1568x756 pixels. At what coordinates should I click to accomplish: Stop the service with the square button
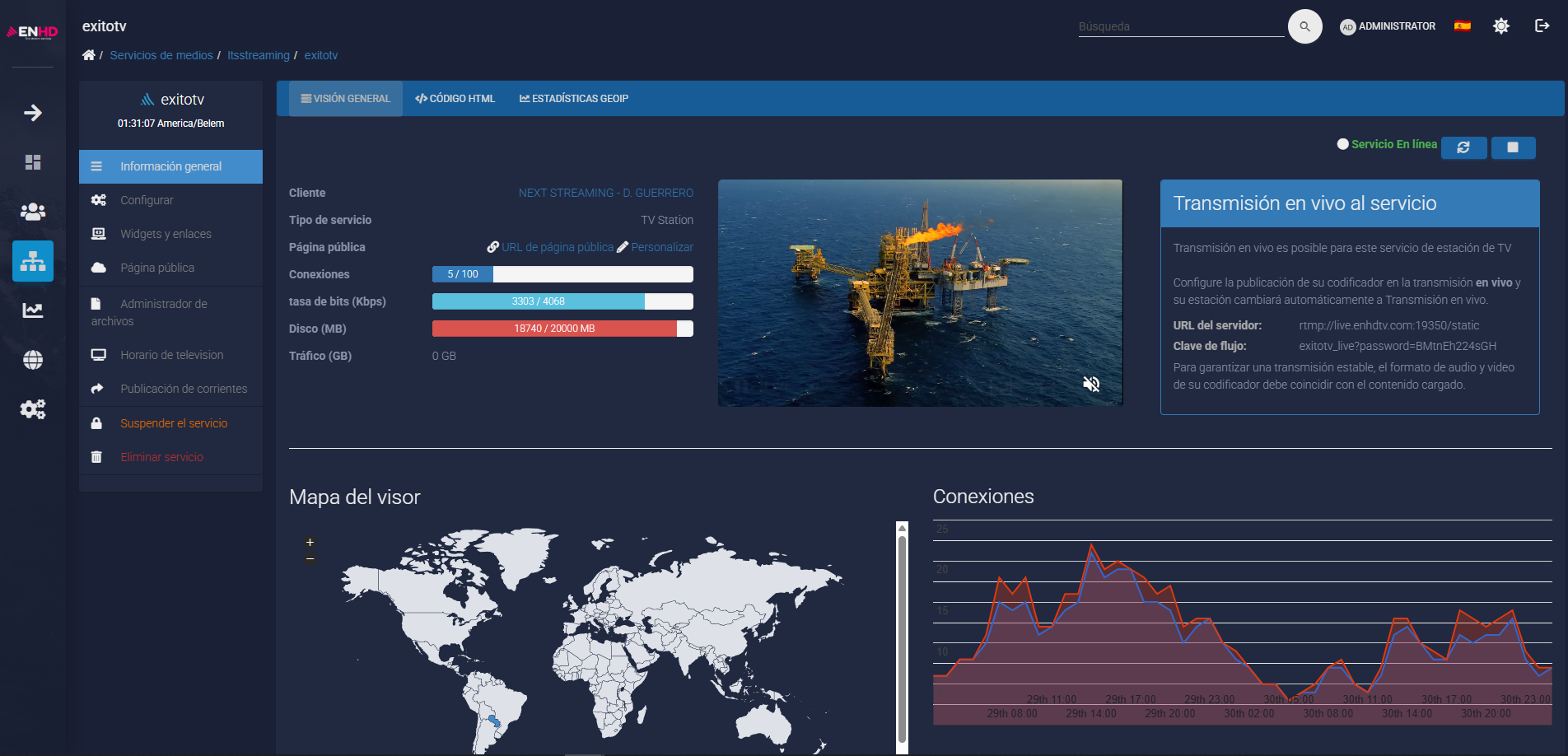tap(1513, 147)
